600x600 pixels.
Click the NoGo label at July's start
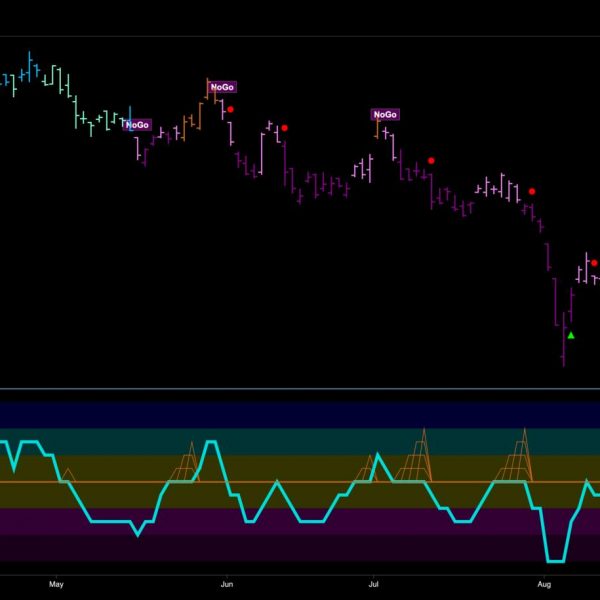click(x=385, y=114)
